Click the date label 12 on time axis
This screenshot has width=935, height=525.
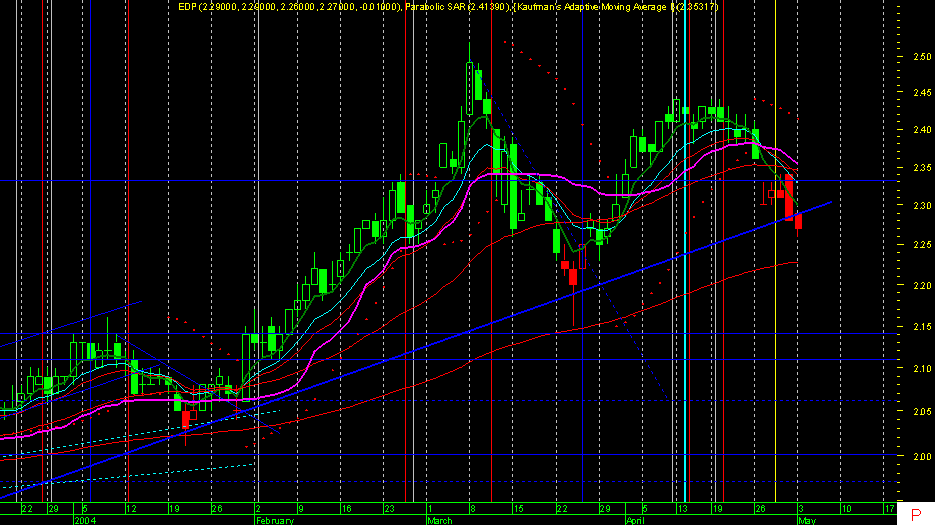coord(132,509)
